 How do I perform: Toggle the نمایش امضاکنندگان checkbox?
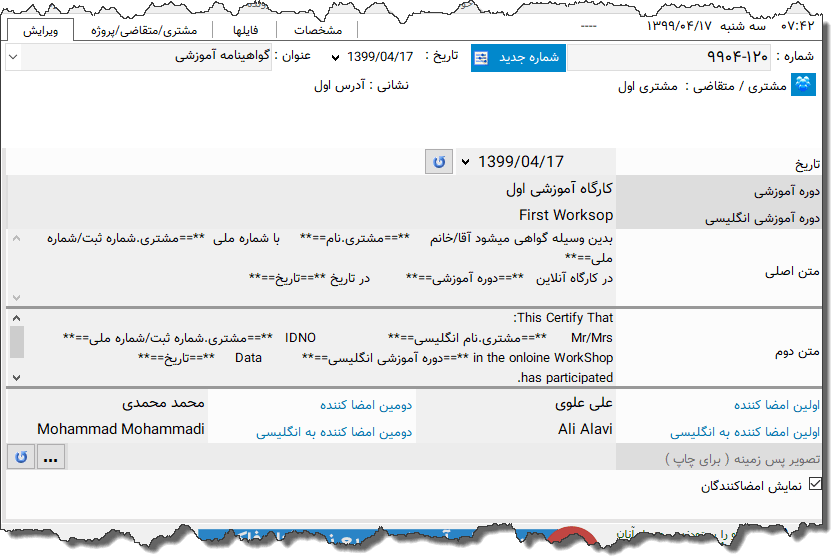click(x=815, y=484)
